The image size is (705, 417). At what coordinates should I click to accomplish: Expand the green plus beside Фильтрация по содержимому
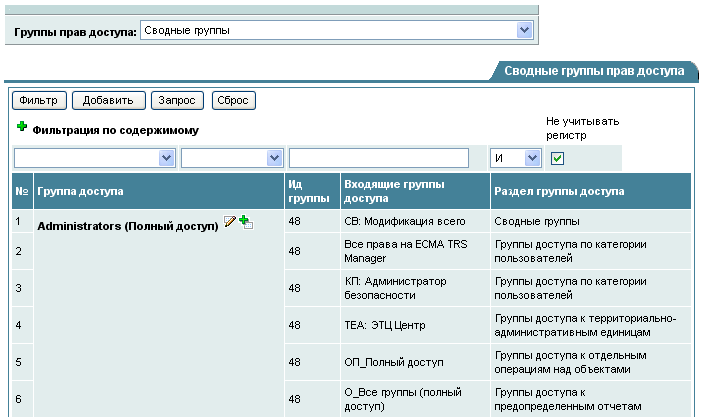click(x=22, y=127)
